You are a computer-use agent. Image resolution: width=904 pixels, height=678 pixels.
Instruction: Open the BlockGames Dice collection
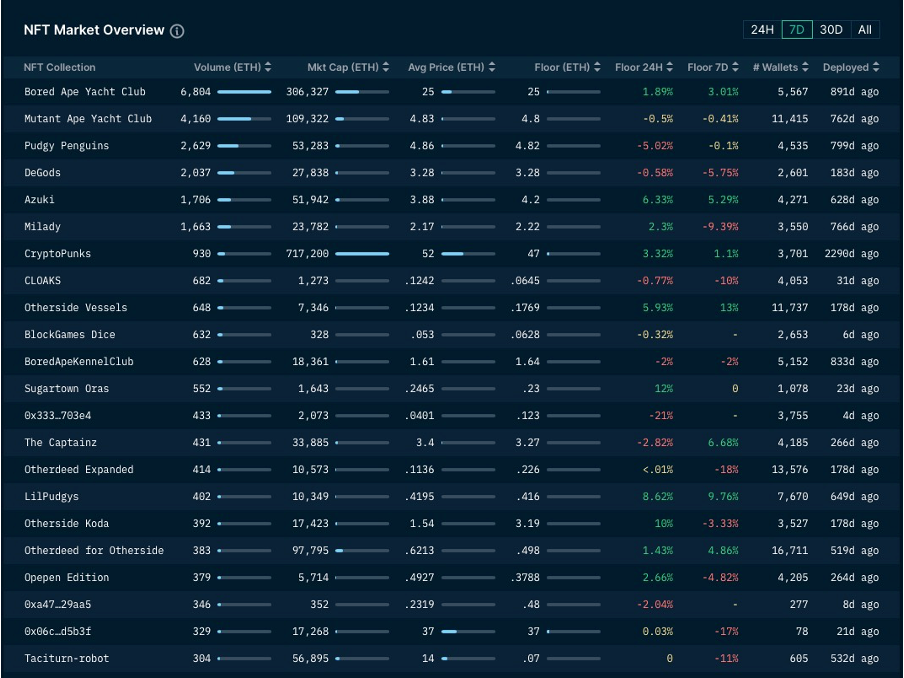(70, 335)
